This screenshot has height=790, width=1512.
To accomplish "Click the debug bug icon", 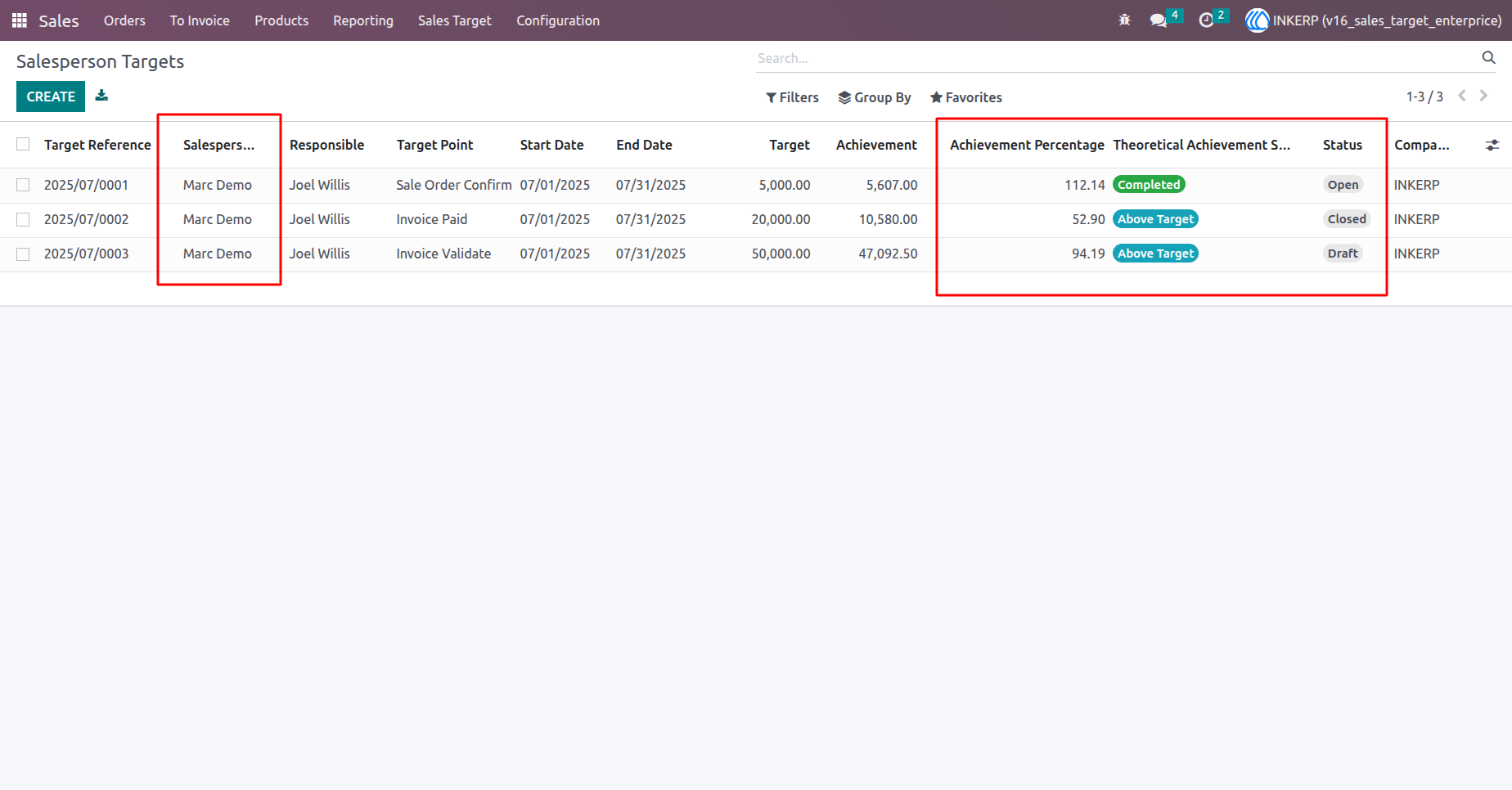I will click(x=1125, y=20).
